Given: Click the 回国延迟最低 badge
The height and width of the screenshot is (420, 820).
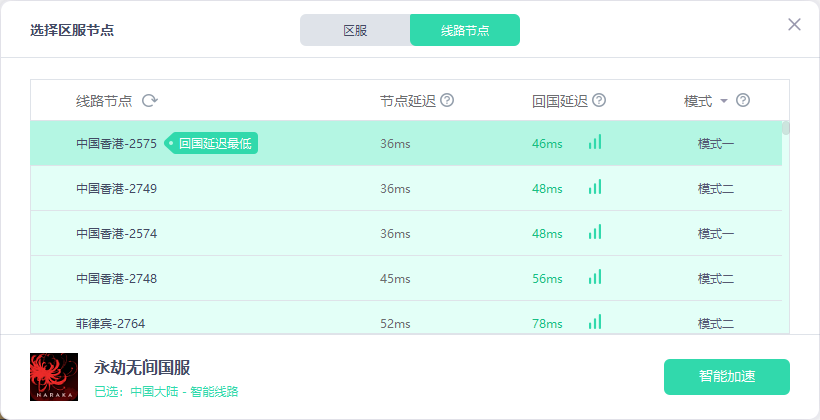Looking at the screenshot, I should 213,144.
